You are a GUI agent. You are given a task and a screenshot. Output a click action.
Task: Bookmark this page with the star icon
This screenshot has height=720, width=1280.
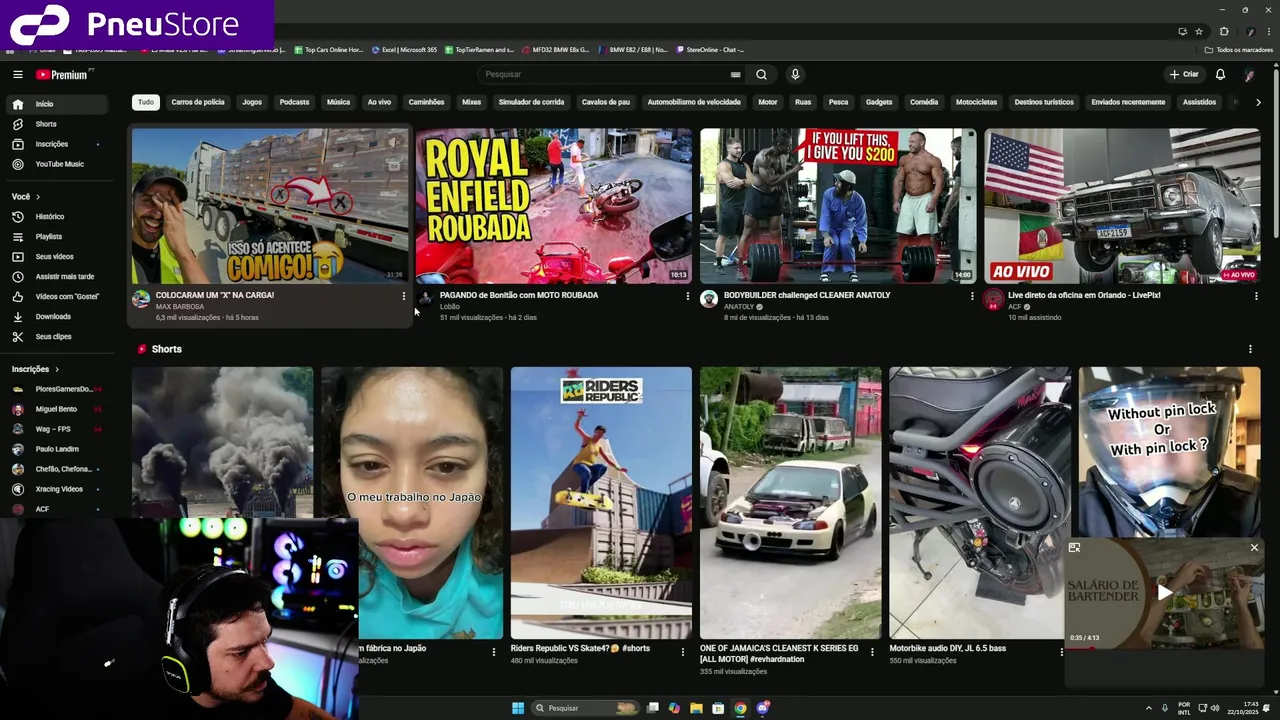point(1198,31)
